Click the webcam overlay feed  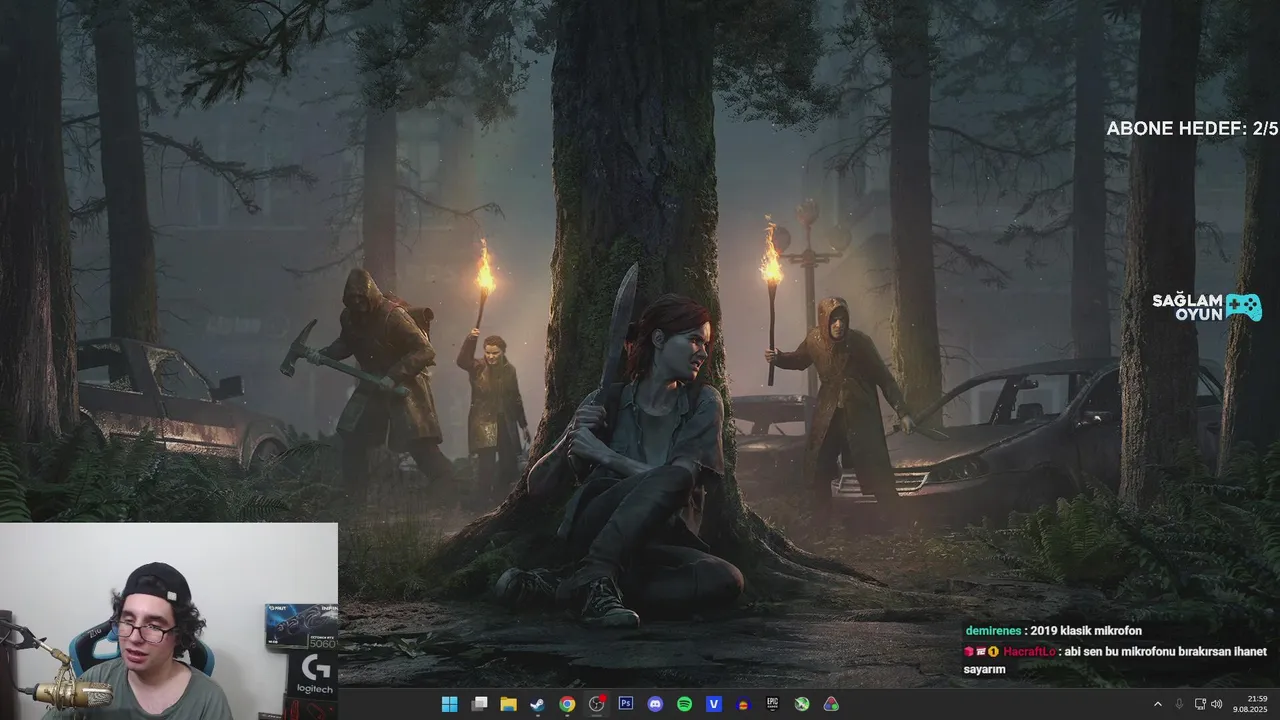(x=169, y=621)
